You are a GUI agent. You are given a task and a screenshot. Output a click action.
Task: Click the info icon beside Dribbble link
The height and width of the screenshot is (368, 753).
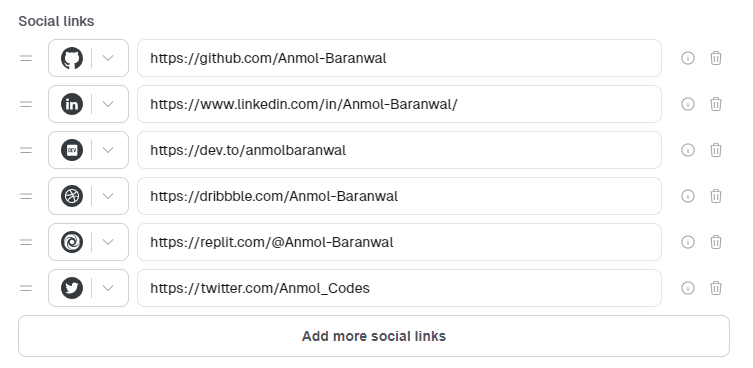coord(688,196)
